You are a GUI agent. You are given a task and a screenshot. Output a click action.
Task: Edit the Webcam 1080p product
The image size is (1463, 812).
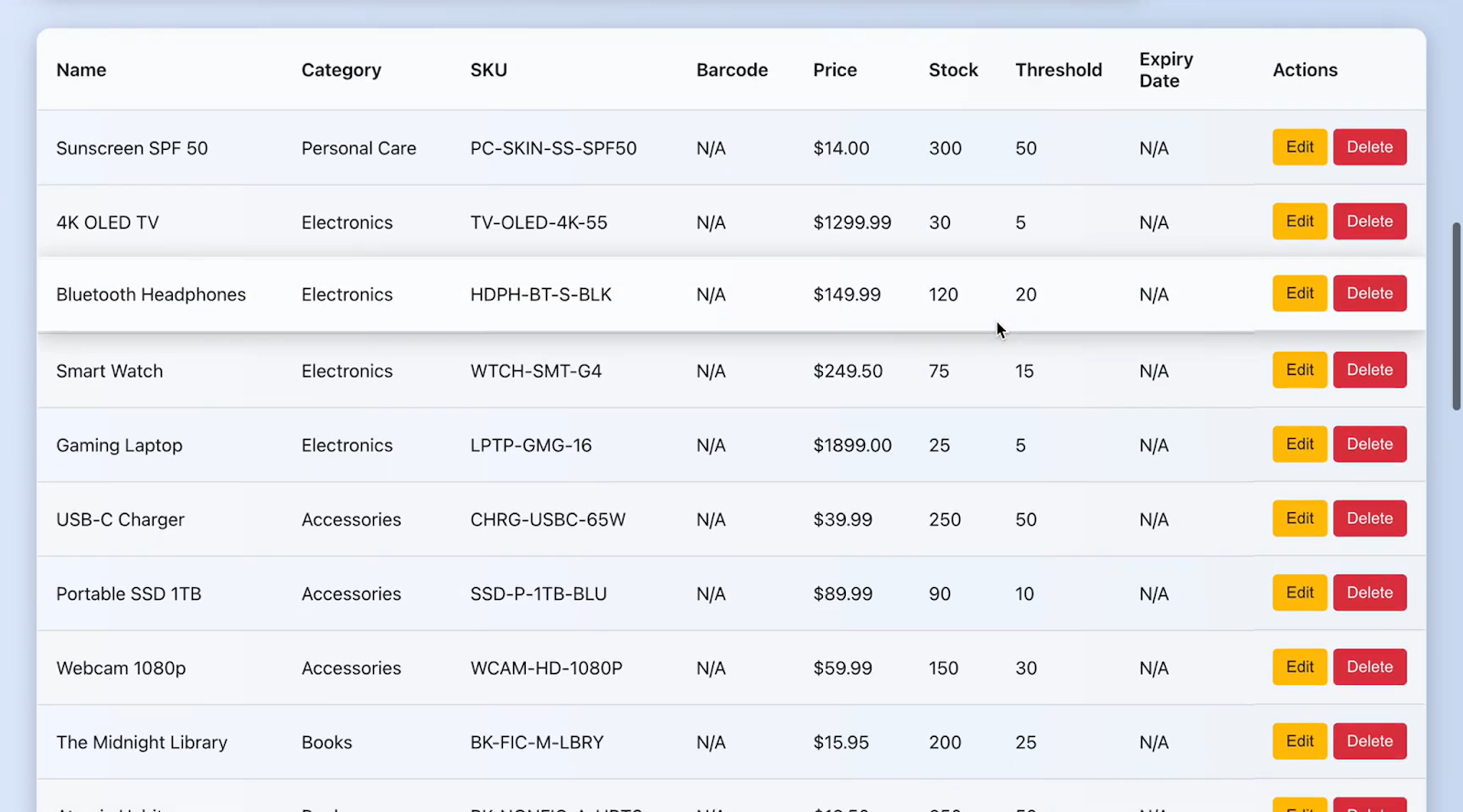[x=1299, y=667]
